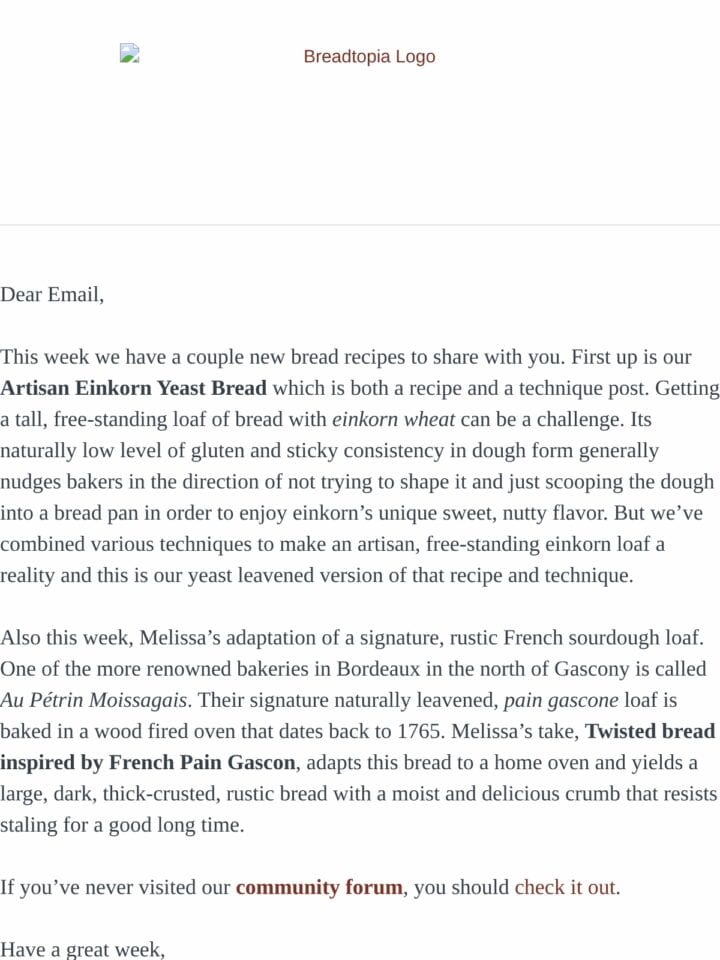Screen dimensions: 720x960
Task: Click the italic 'einkorn wheat' phrase
Action: tap(393, 419)
